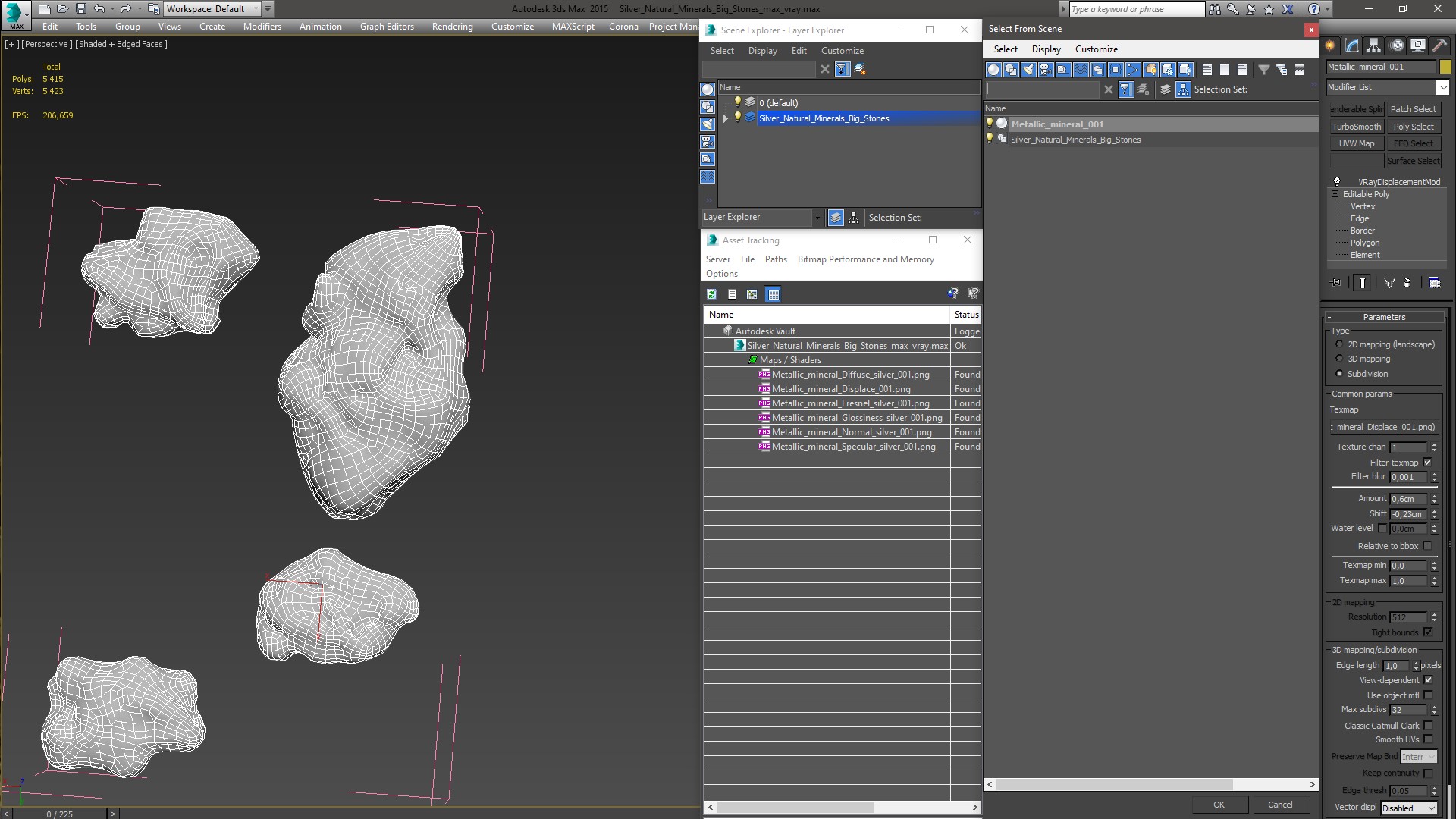1456x819 pixels.
Task: Click the Editable Poly modifier icon
Action: click(1335, 193)
